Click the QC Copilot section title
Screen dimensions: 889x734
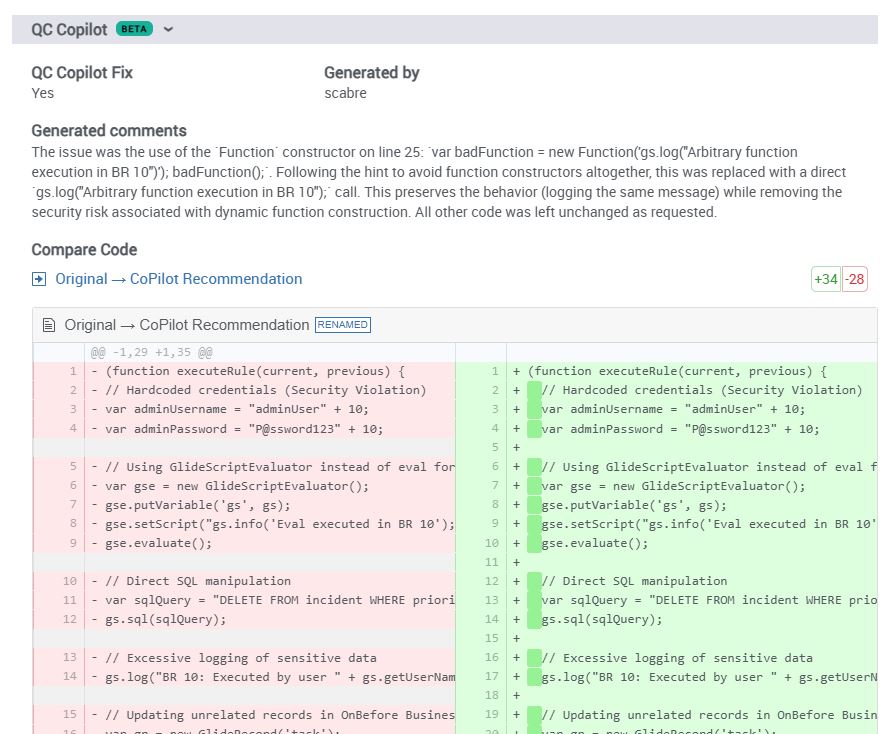69,29
